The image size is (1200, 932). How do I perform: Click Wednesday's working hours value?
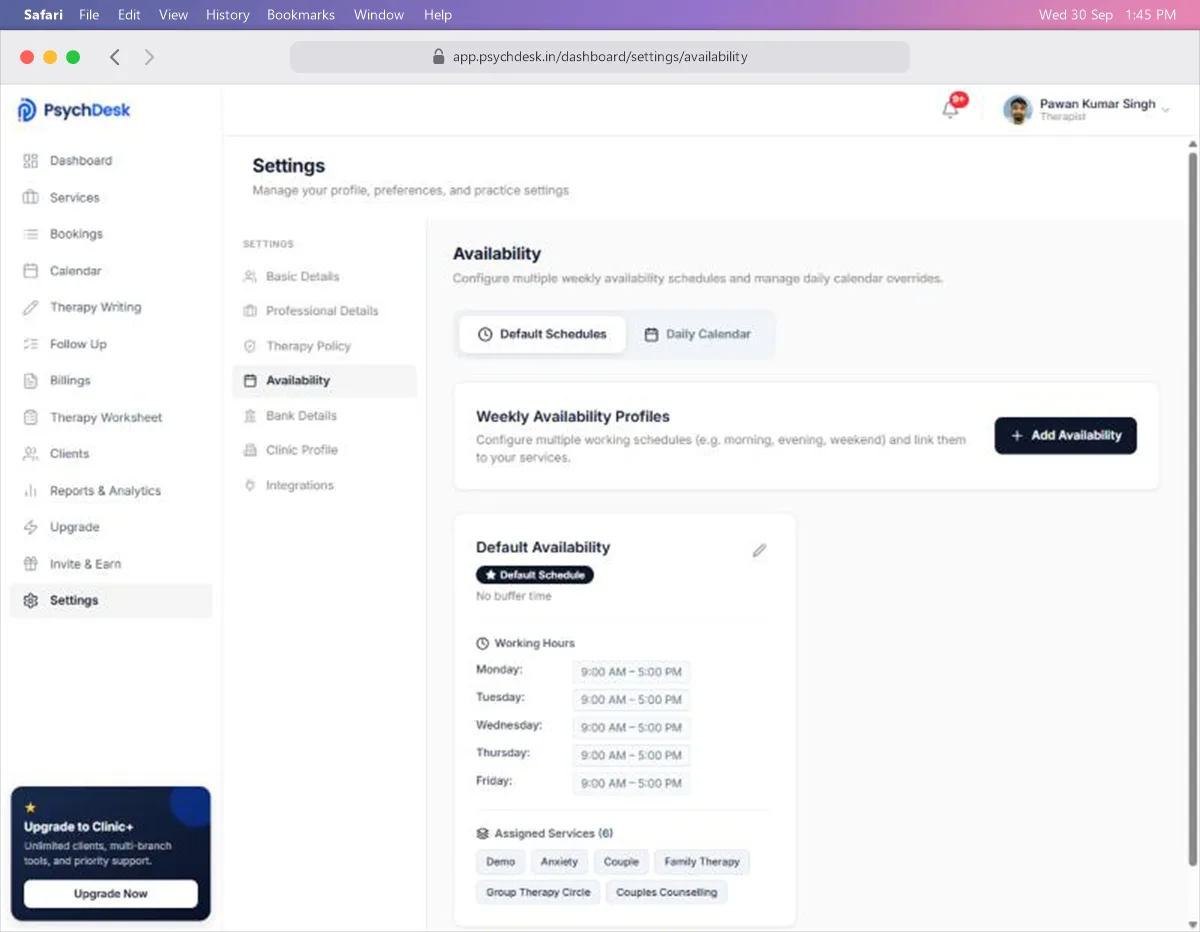click(x=631, y=727)
